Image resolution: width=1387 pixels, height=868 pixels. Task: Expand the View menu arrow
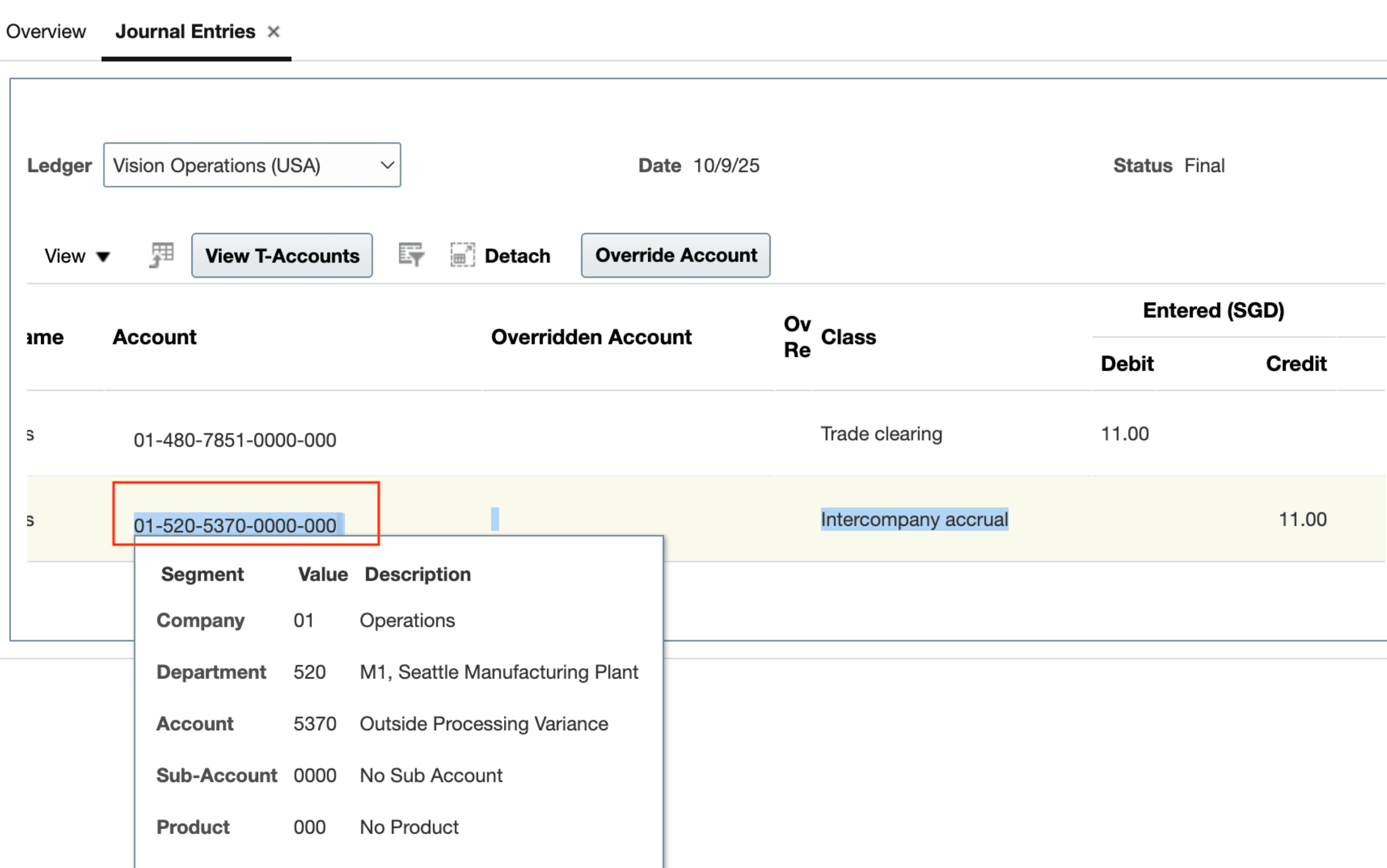[x=103, y=257]
